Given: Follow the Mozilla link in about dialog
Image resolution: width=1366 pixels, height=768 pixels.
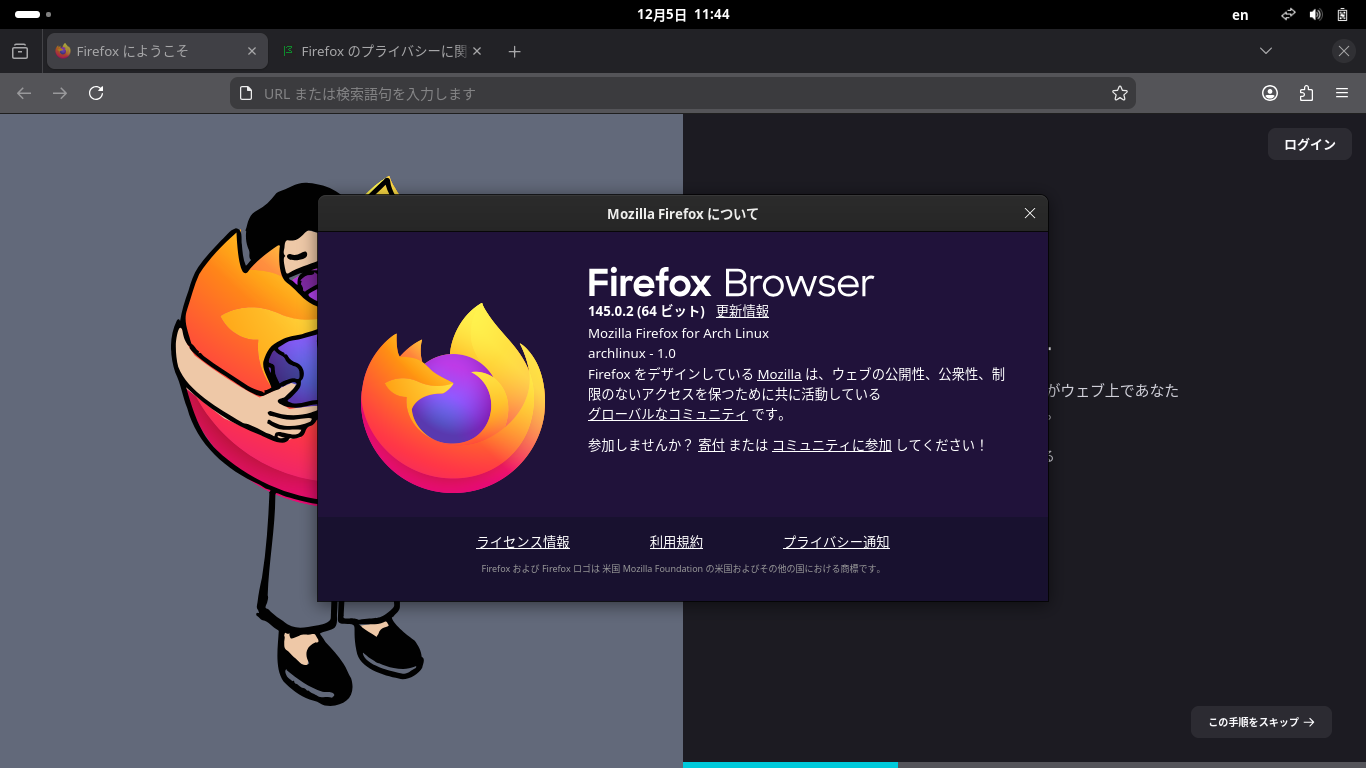Looking at the screenshot, I should tap(779, 374).
